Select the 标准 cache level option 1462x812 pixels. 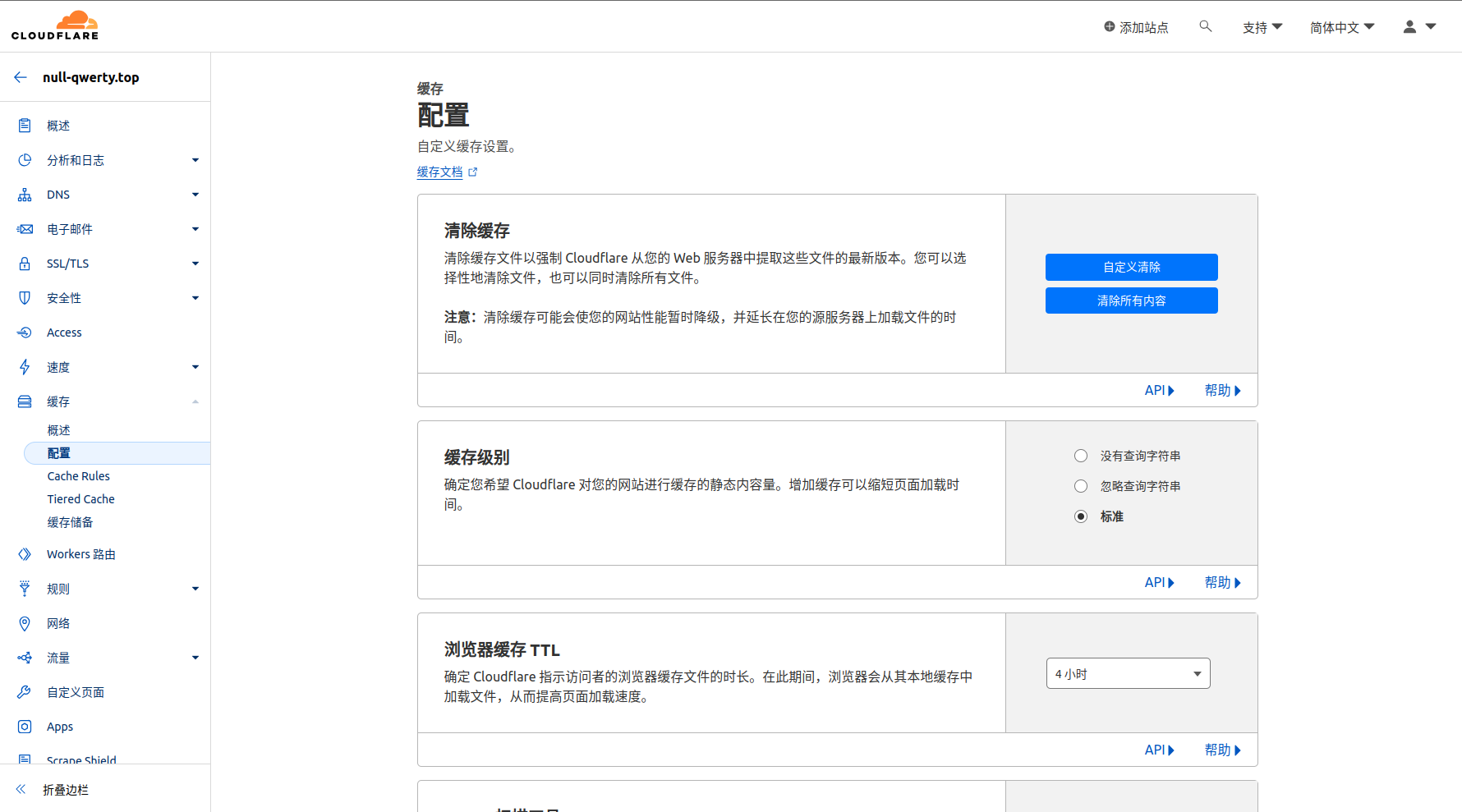click(x=1080, y=516)
